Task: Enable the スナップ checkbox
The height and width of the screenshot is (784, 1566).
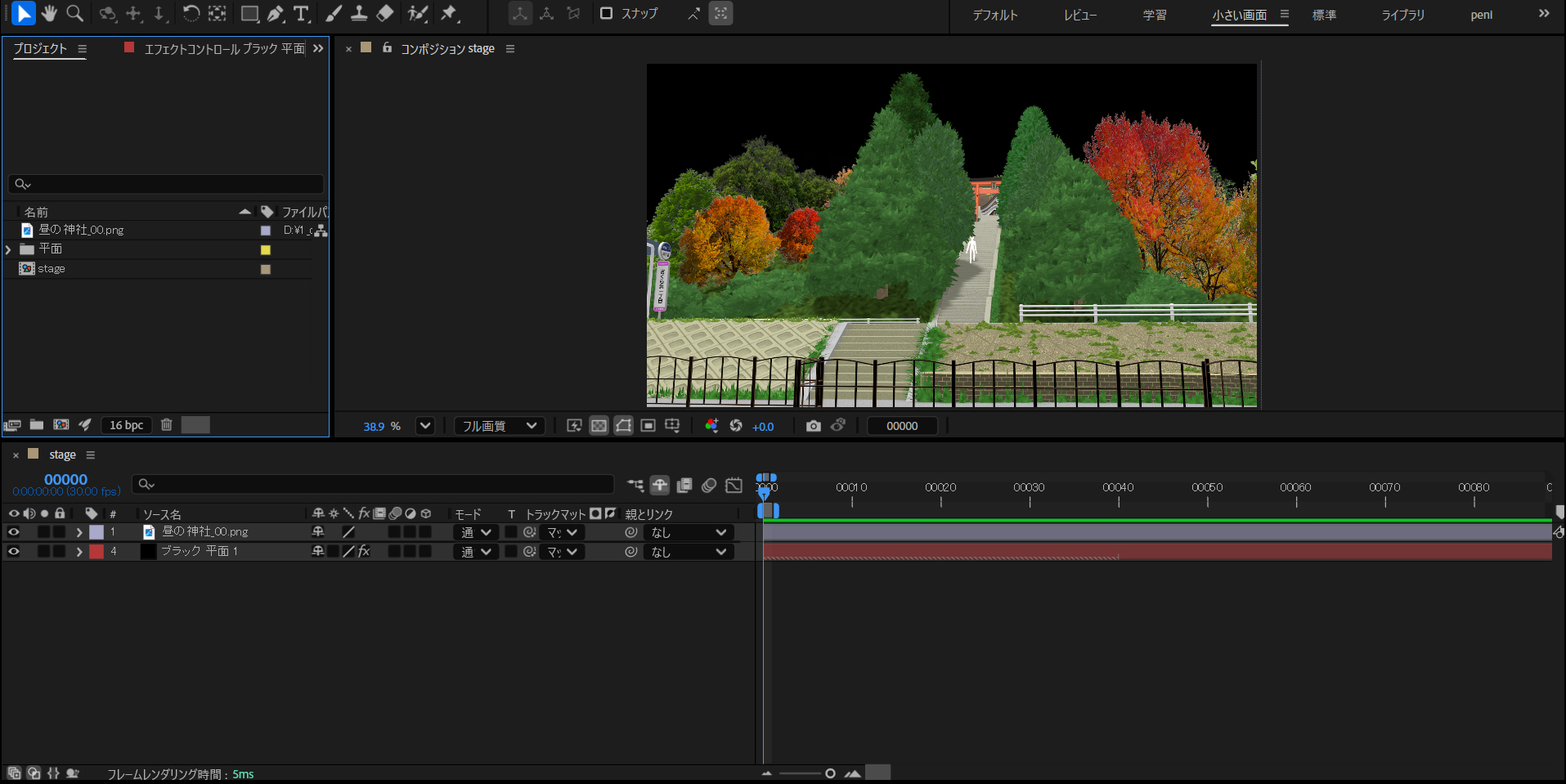Action: click(x=606, y=13)
